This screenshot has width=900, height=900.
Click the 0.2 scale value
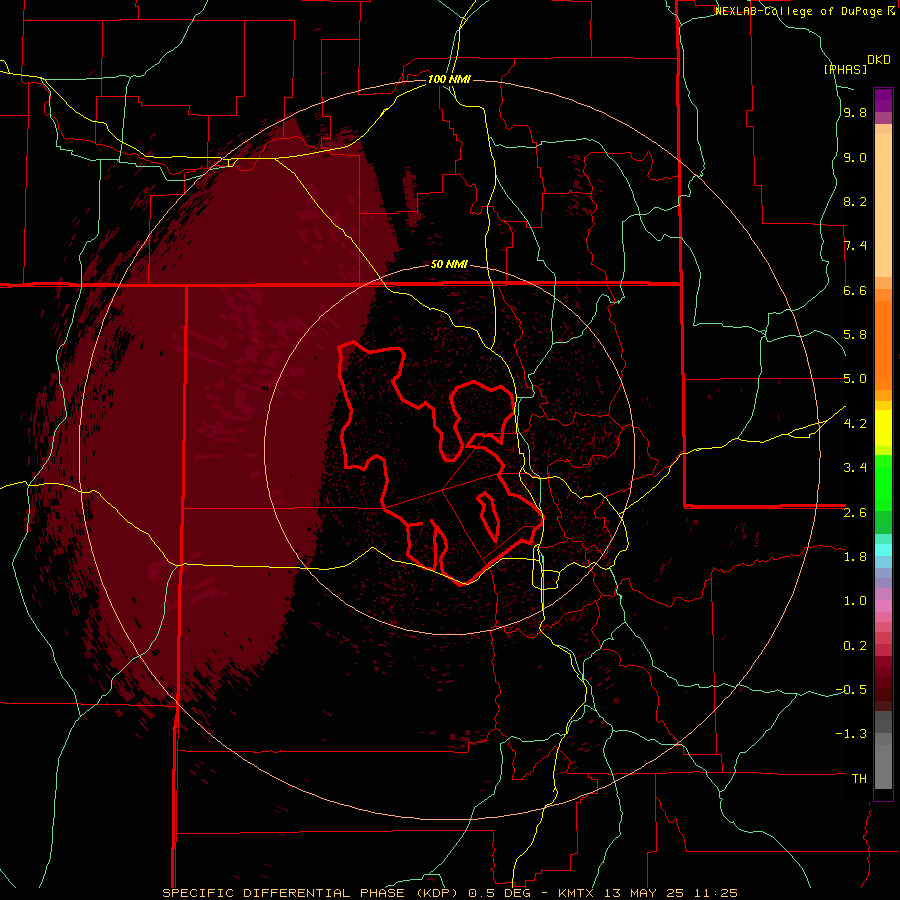[855, 646]
